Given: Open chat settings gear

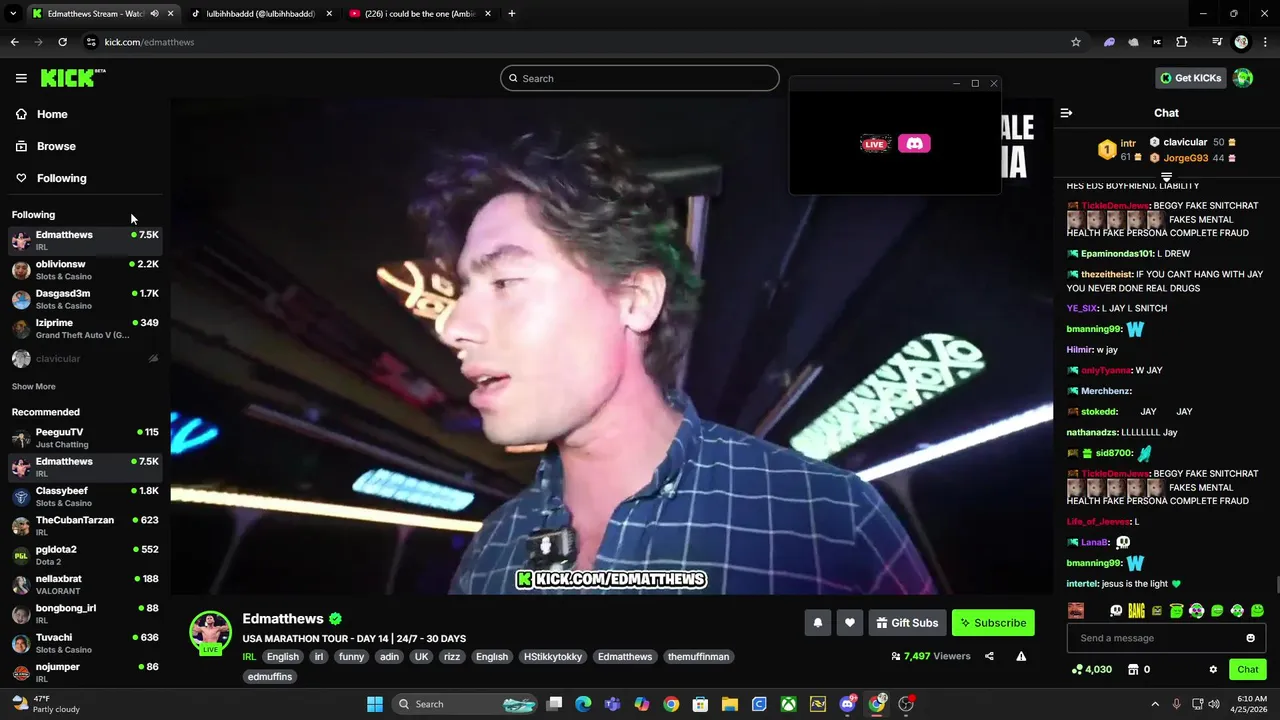Looking at the screenshot, I should (1213, 669).
